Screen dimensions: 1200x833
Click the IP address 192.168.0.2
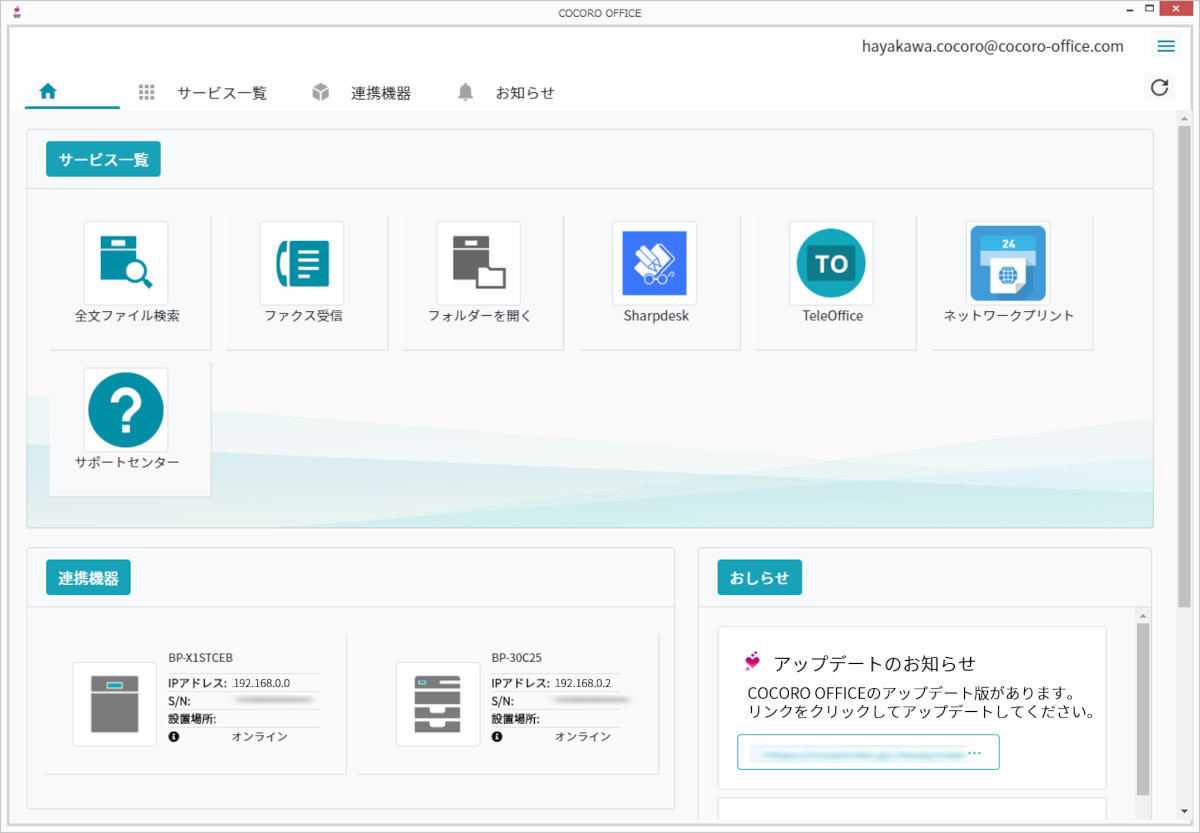tap(585, 683)
